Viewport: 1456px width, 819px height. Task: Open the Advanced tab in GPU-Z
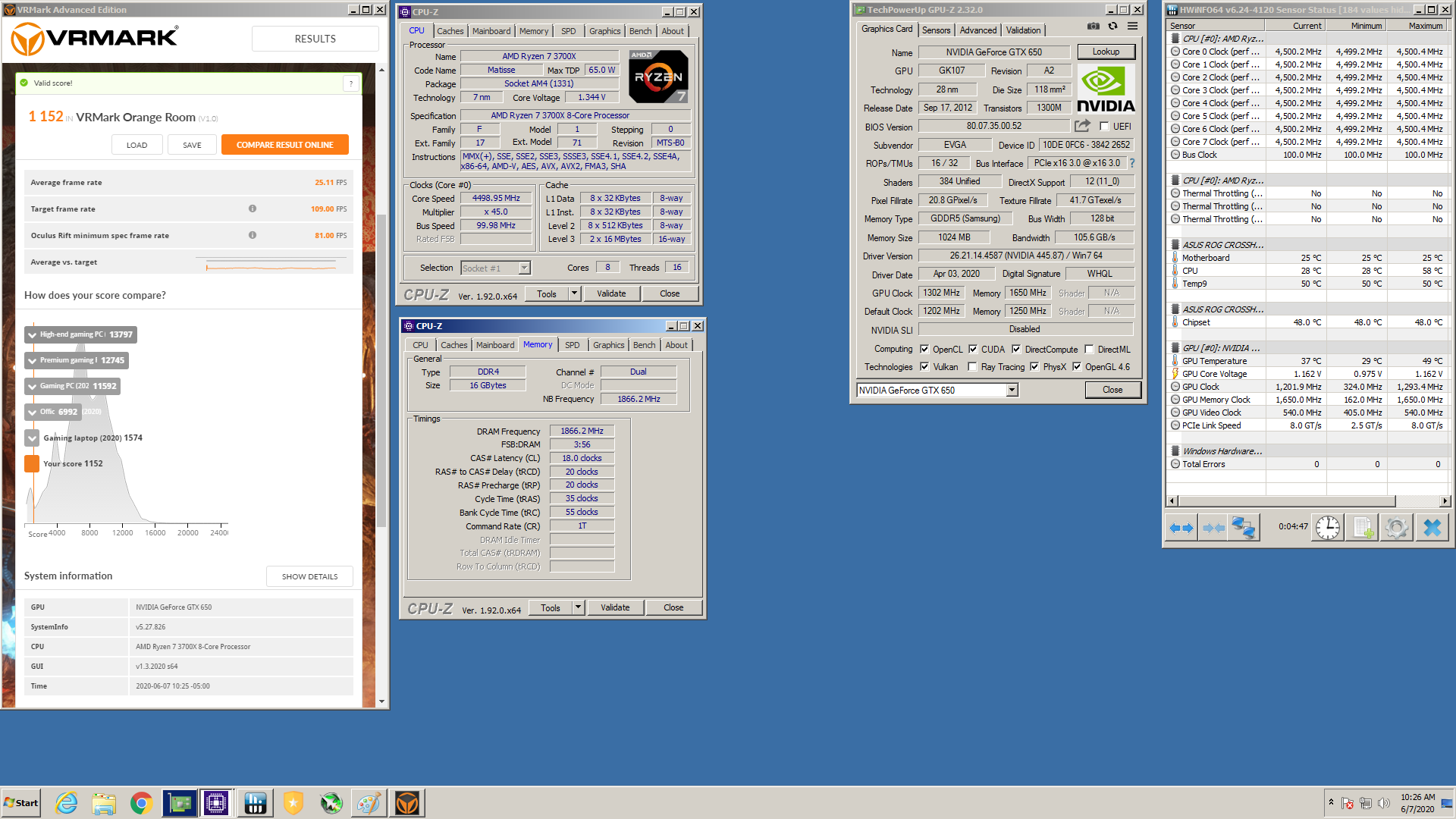[x=978, y=30]
